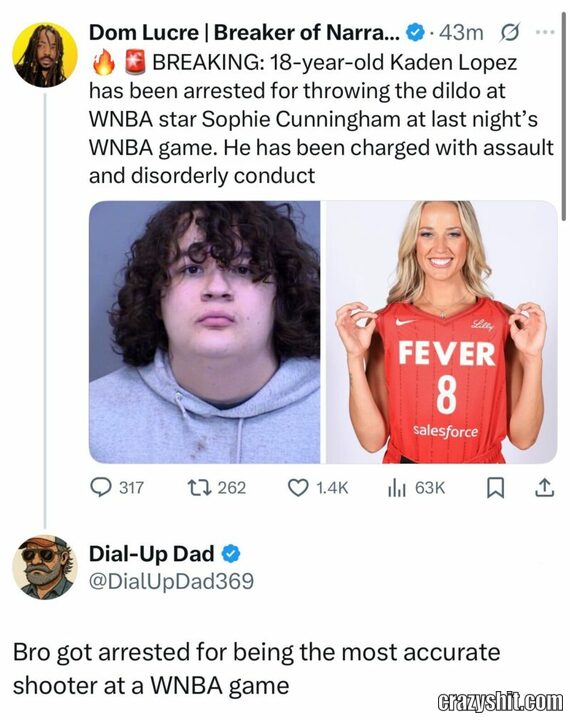Open the Grok slashed-circle icon
Viewport: 570px width, 720px height.
click(509, 33)
